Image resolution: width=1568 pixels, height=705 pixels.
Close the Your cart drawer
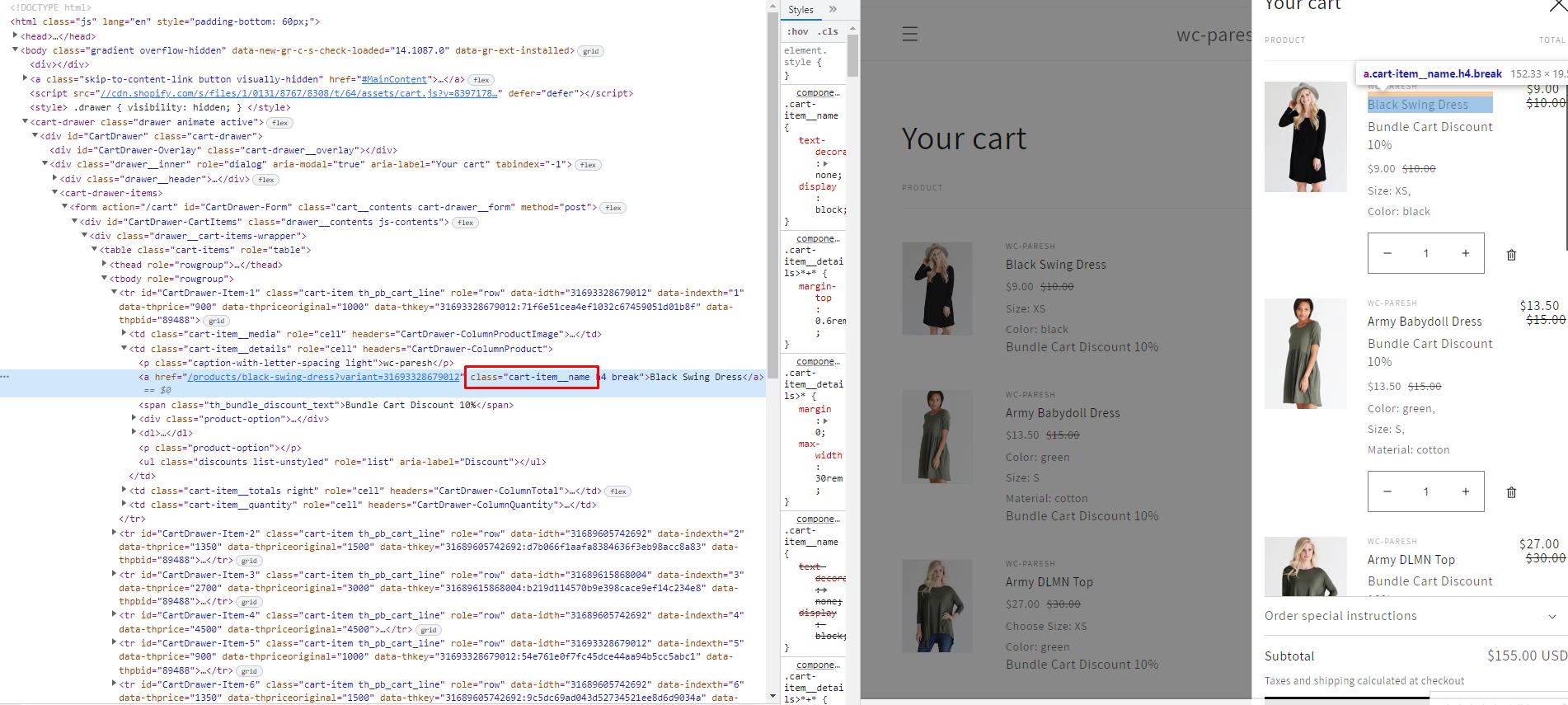pyautogui.click(x=1556, y=6)
